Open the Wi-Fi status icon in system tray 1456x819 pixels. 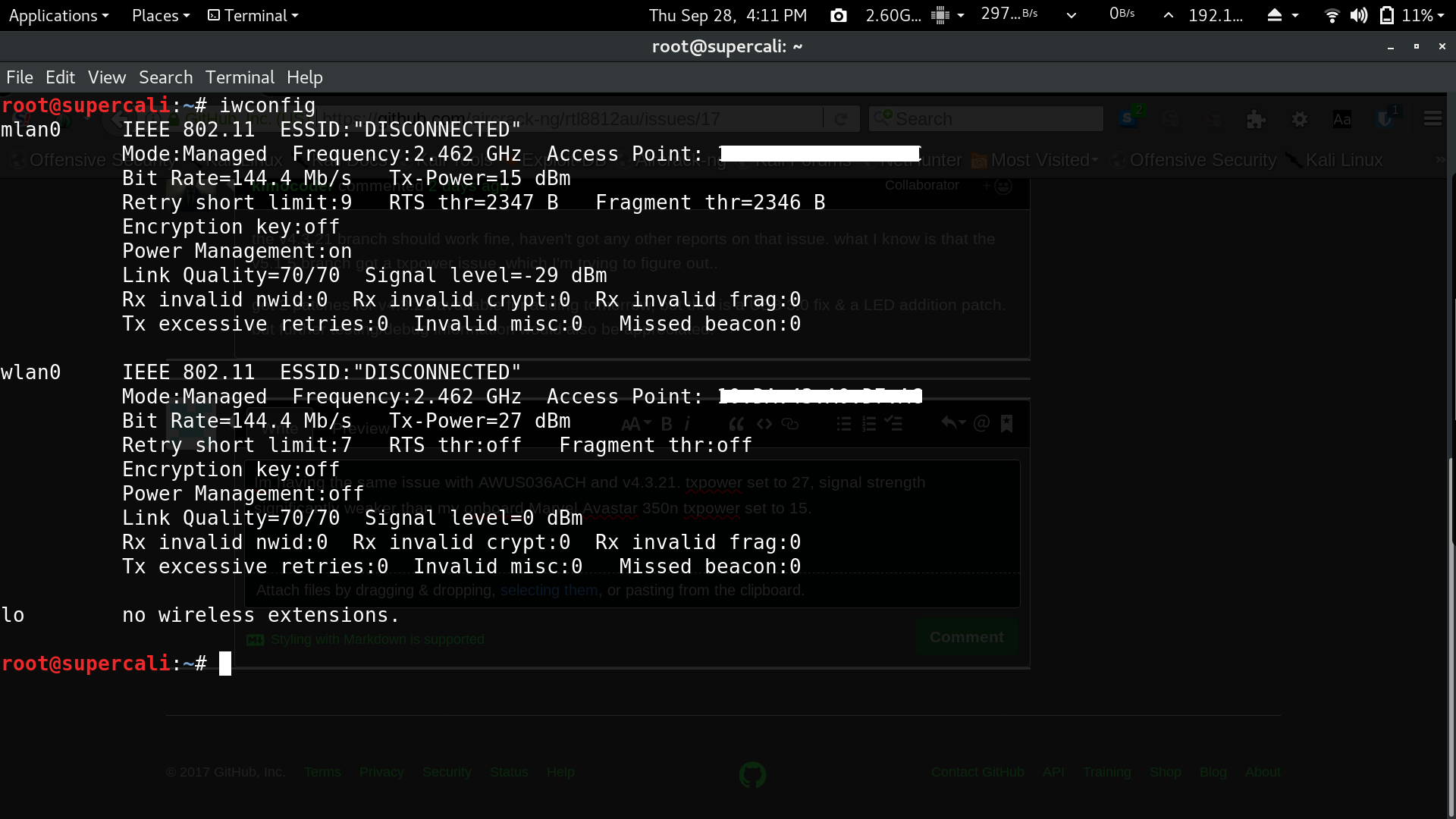click(x=1331, y=15)
